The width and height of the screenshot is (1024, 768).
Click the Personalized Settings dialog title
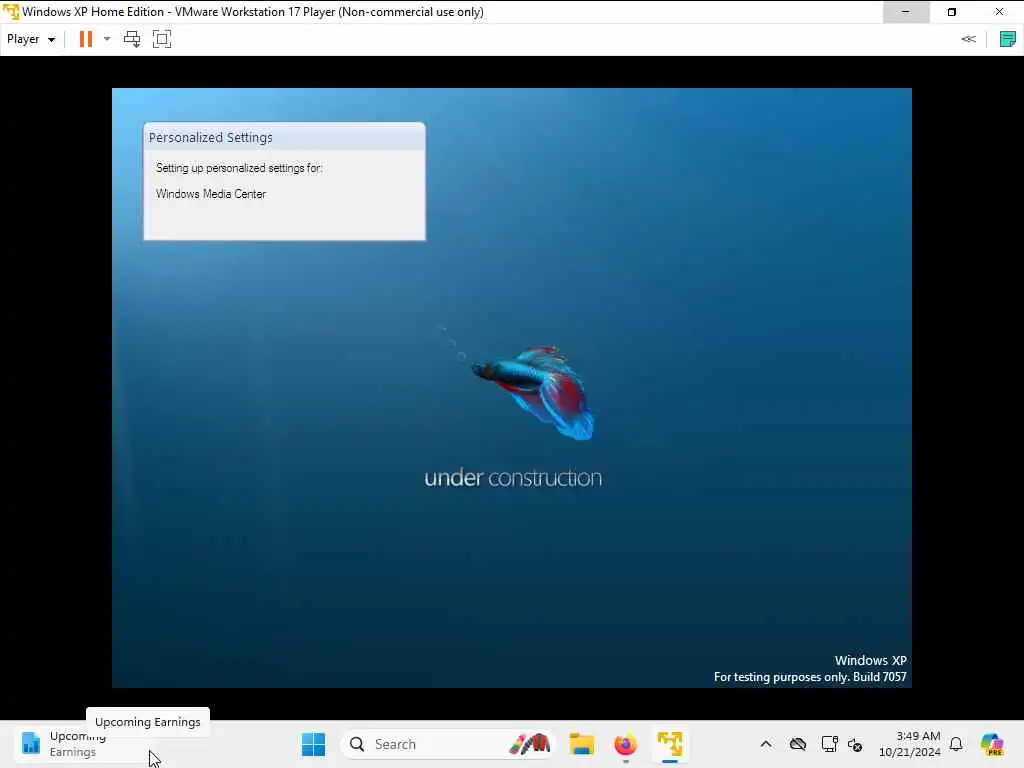[x=210, y=137]
